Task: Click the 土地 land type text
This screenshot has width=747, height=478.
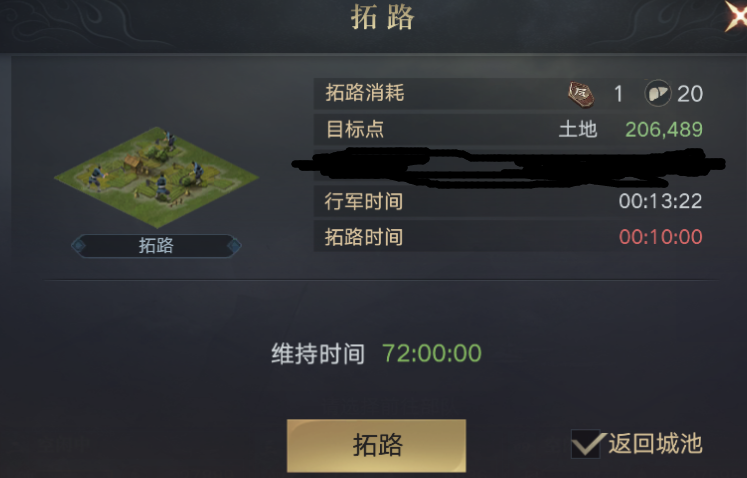Action: [x=578, y=129]
